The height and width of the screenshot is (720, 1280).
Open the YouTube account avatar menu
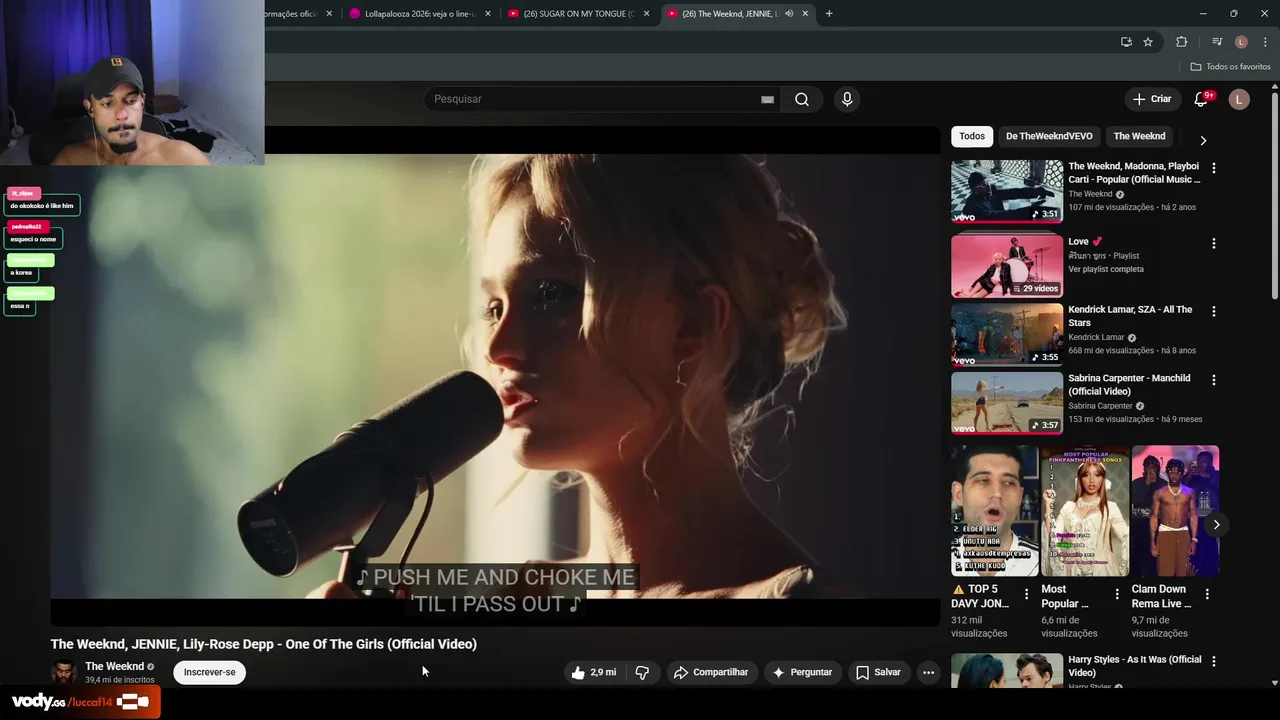pos(1239,99)
